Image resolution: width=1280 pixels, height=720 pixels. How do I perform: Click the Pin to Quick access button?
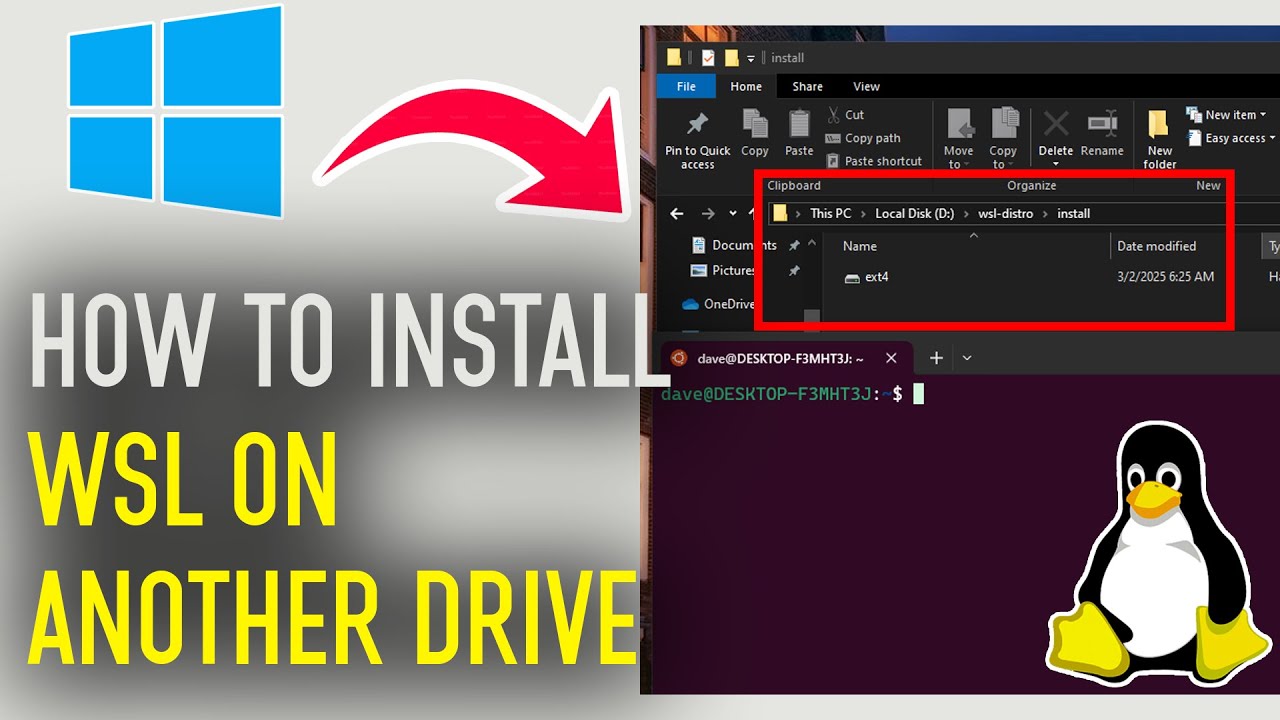click(698, 140)
